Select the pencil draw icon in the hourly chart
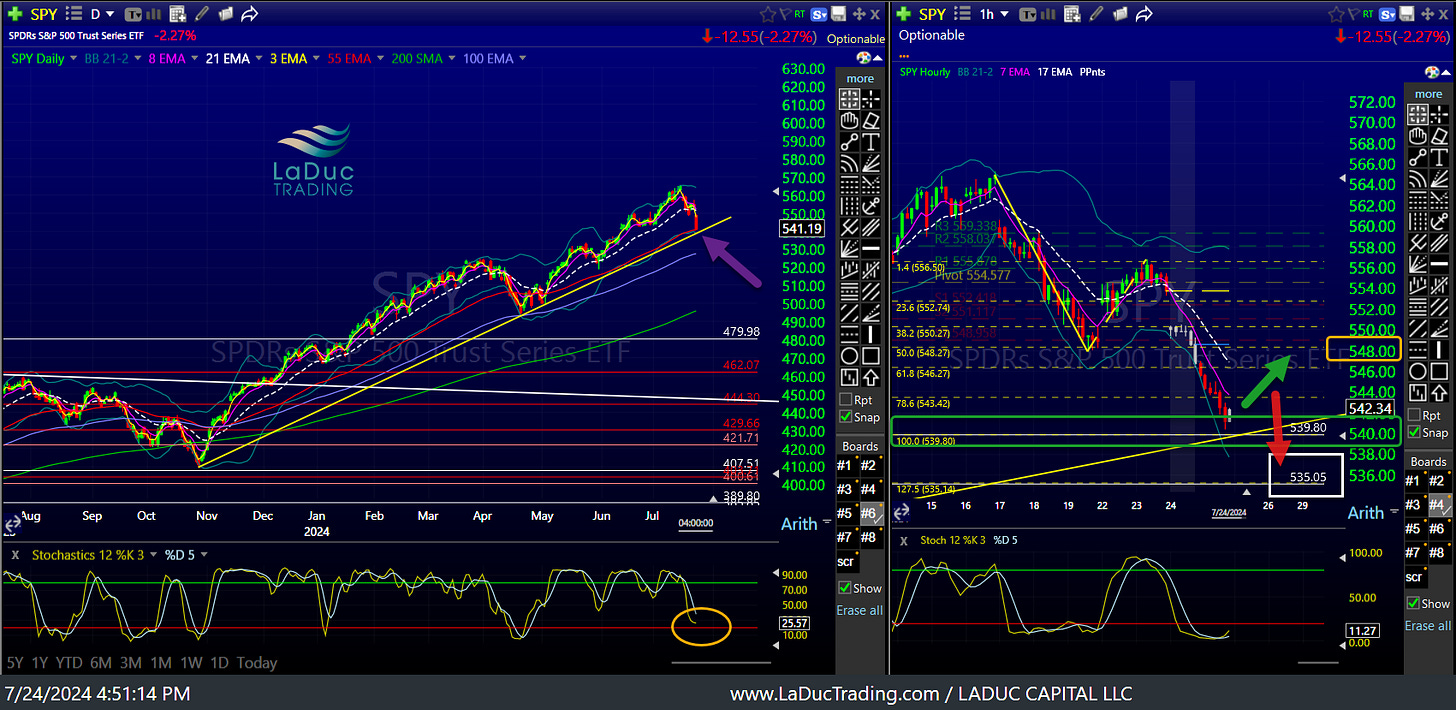This screenshot has height=710, width=1456. click(x=1096, y=14)
